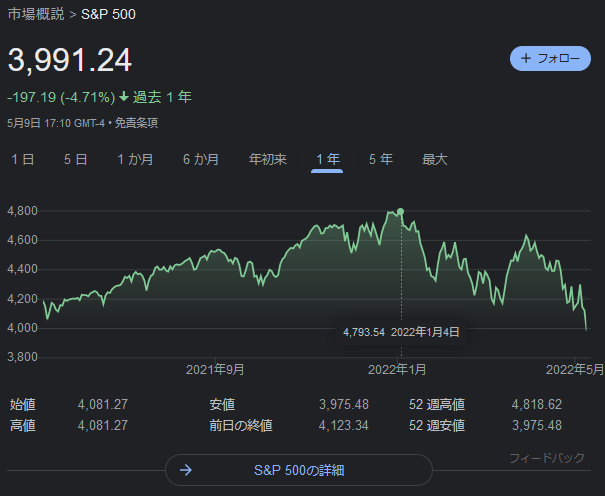Screen dimensions: 605x496
Task: Click the 52 週高値 value 4,818.62
Action: [537, 404]
